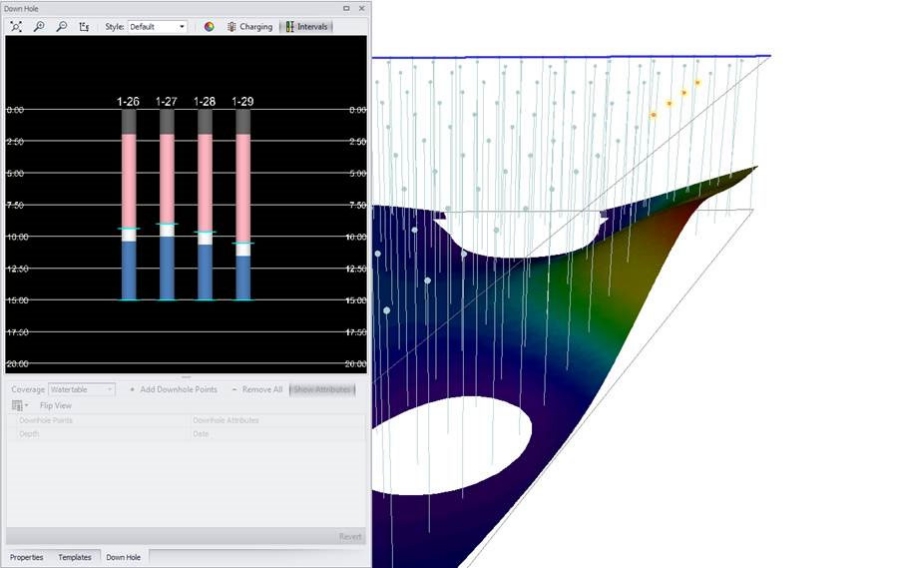The height and width of the screenshot is (568, 900).
Task: Expand the Coverage Watertable dropdown
Action: 82,389
